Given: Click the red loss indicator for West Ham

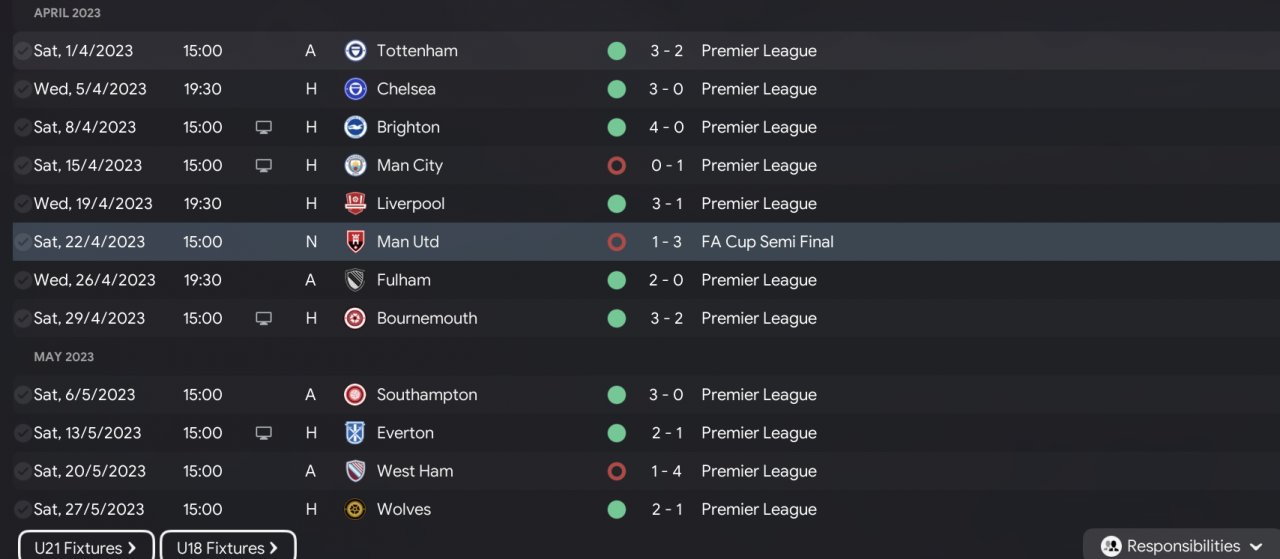Looking at the screenshot, I should [617, 471].
